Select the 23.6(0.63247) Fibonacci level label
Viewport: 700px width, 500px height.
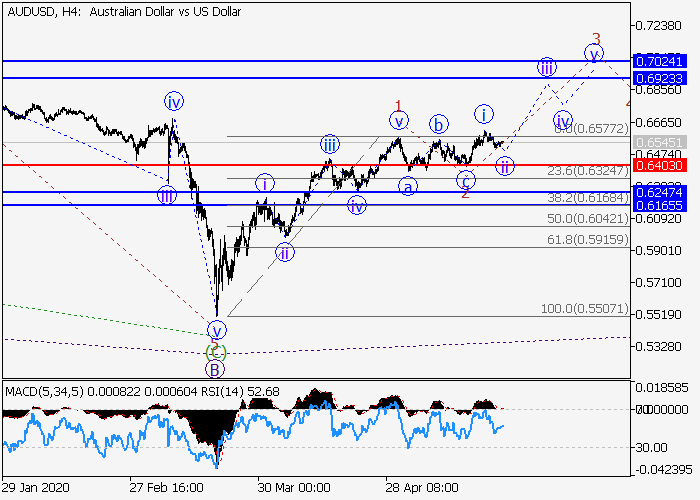[588, 171]
